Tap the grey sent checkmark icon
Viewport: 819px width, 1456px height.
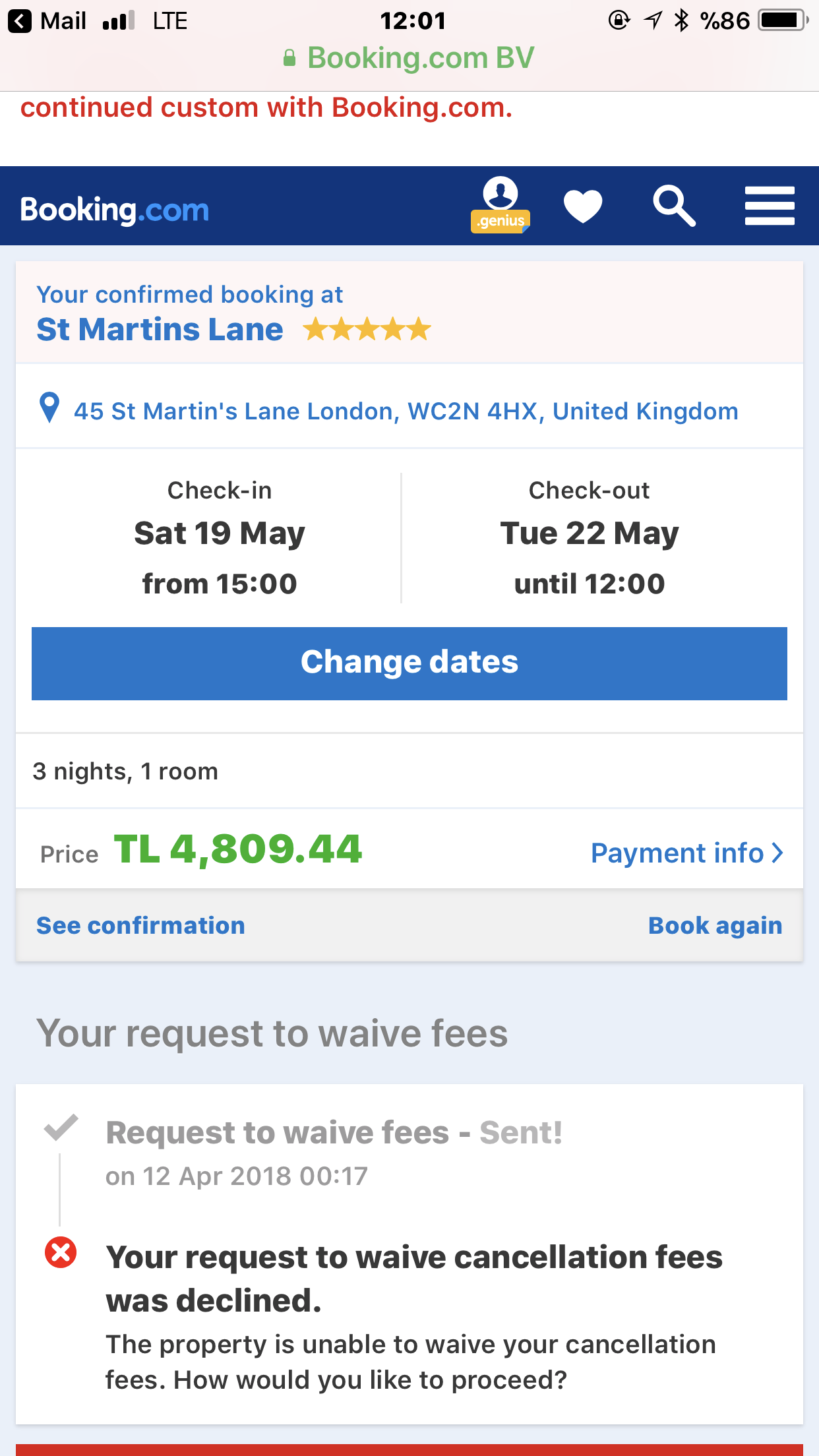point(61,1127)
